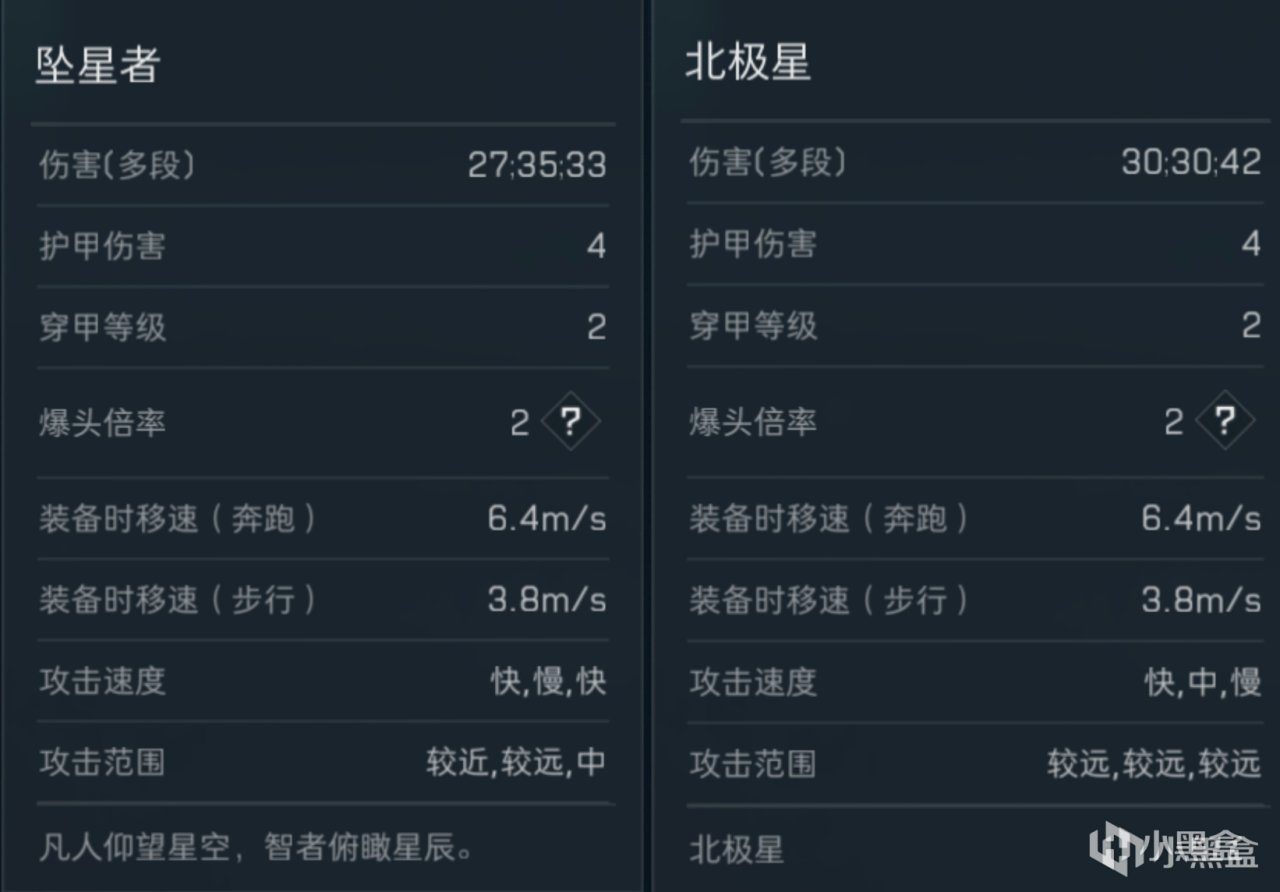Click the 北极星 description text at the bottom
This screenshot has height=892, width=1280.
coord(736,850)
